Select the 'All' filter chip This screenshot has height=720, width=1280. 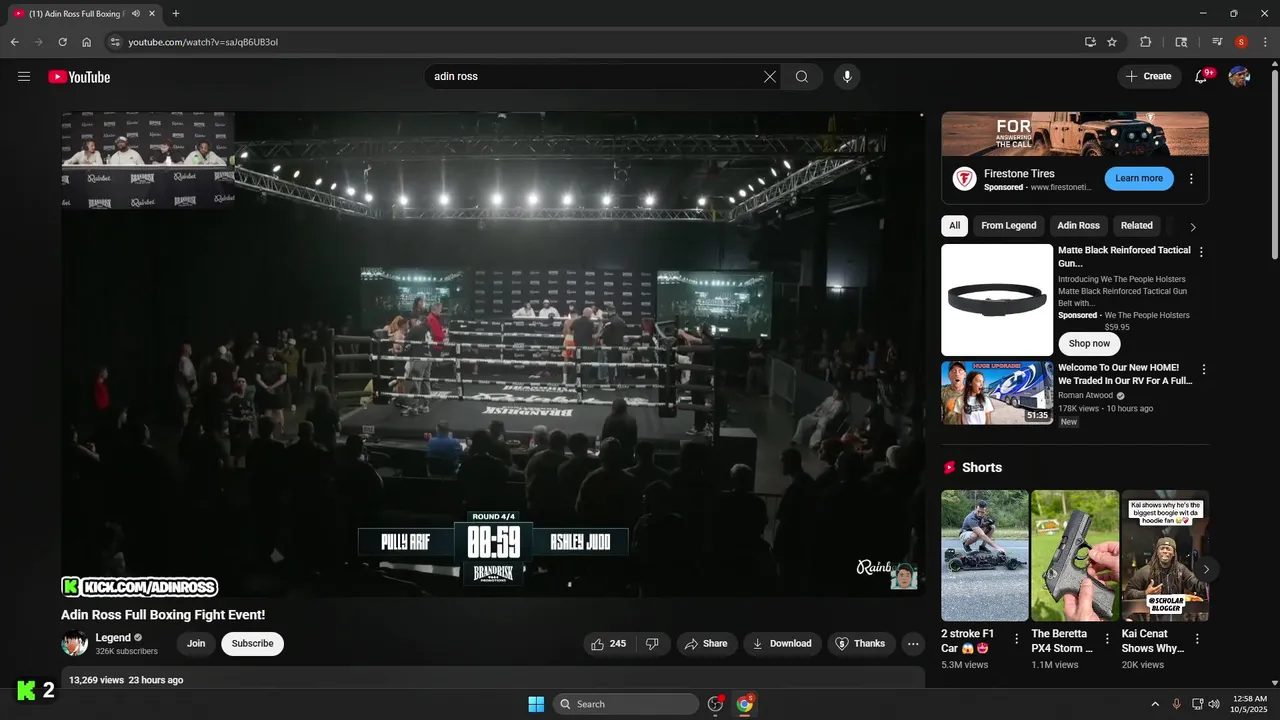click(954, 226)
